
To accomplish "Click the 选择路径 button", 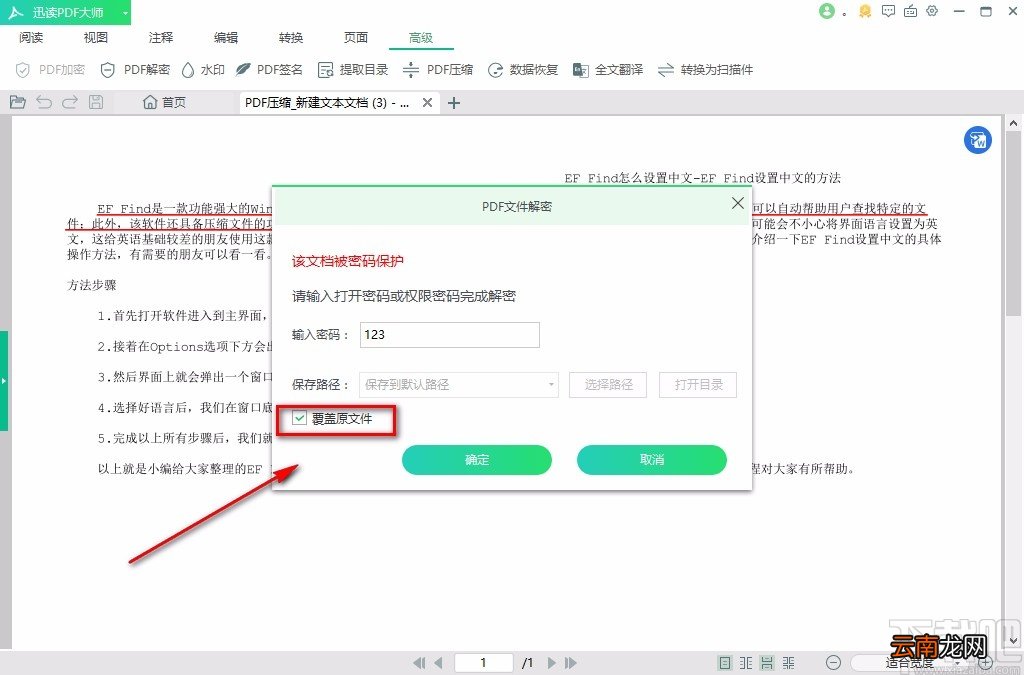I will pyautogui.click(x=608, y=385).
